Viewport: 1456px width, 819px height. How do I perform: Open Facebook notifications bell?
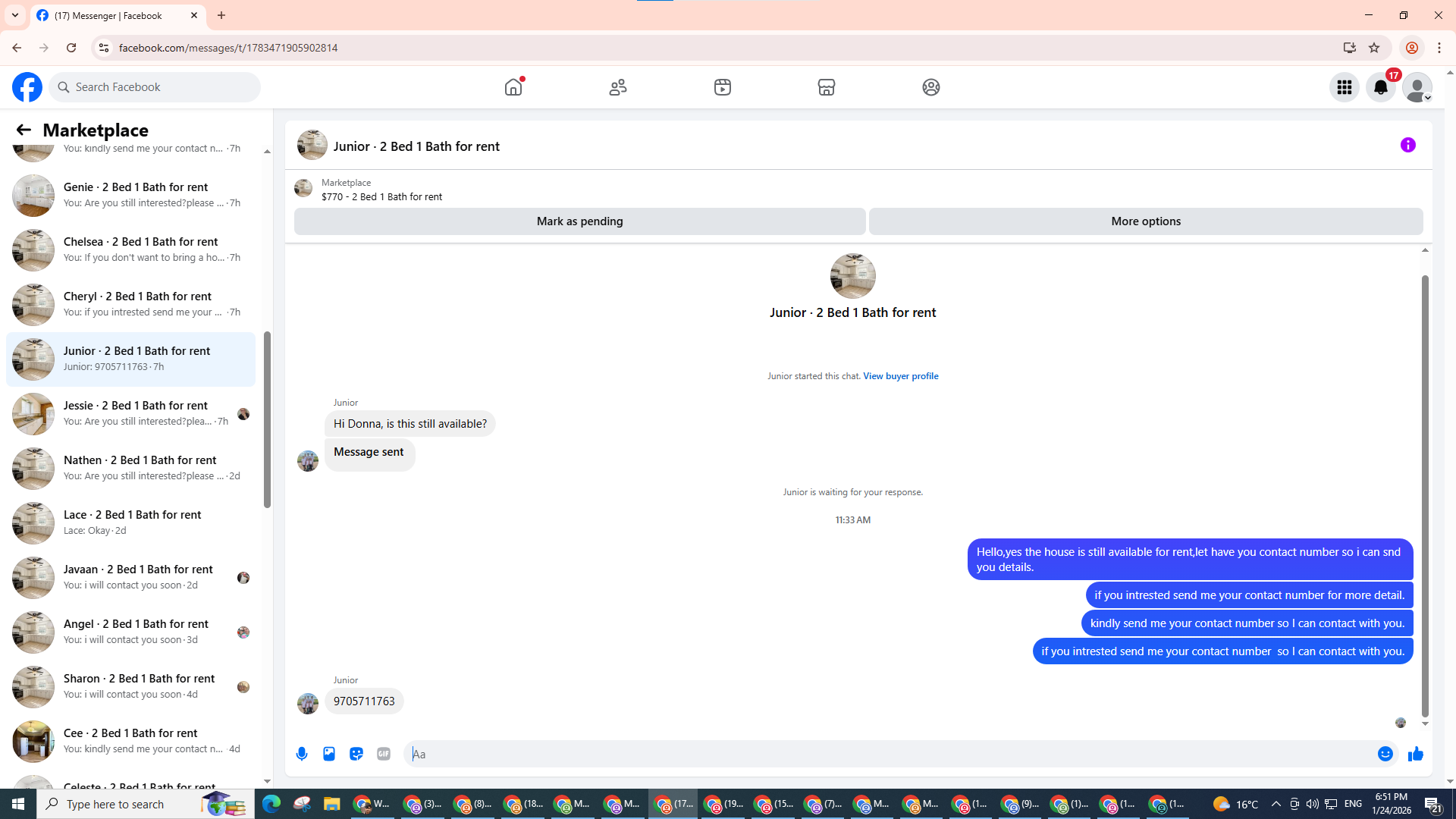click(x=1380, y=87)
